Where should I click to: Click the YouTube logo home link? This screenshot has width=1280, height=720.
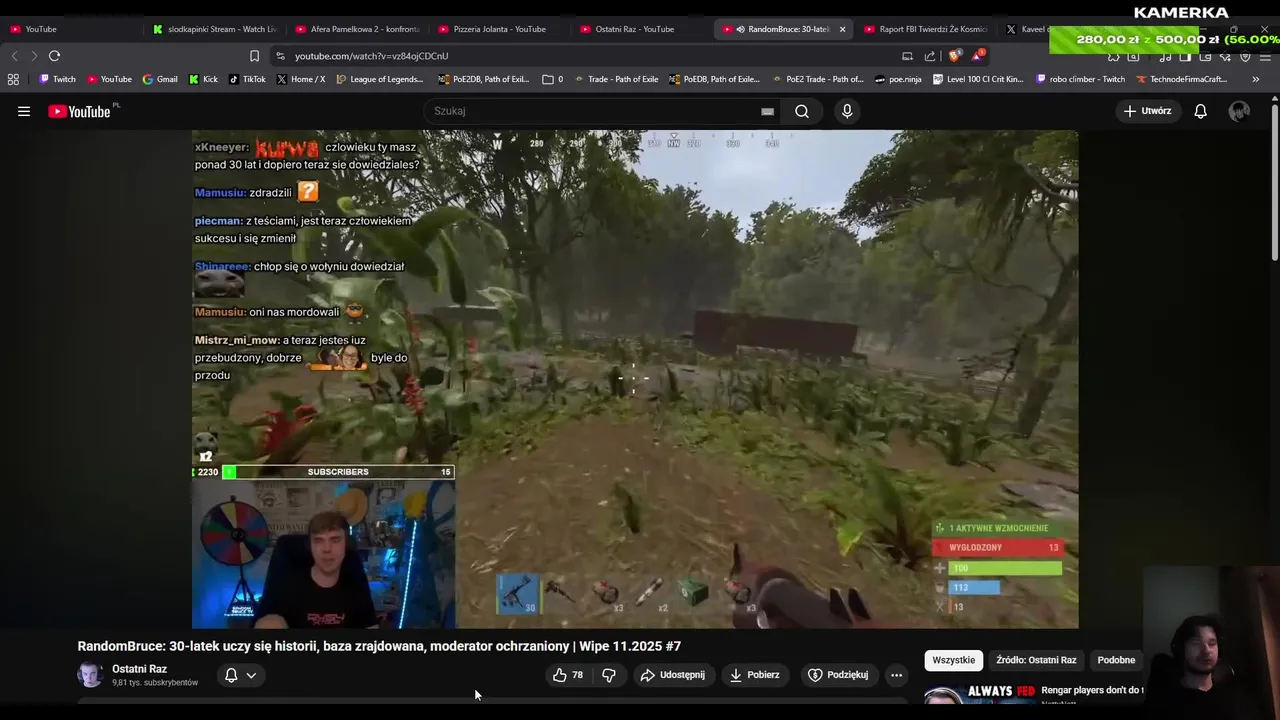point(80,111)
